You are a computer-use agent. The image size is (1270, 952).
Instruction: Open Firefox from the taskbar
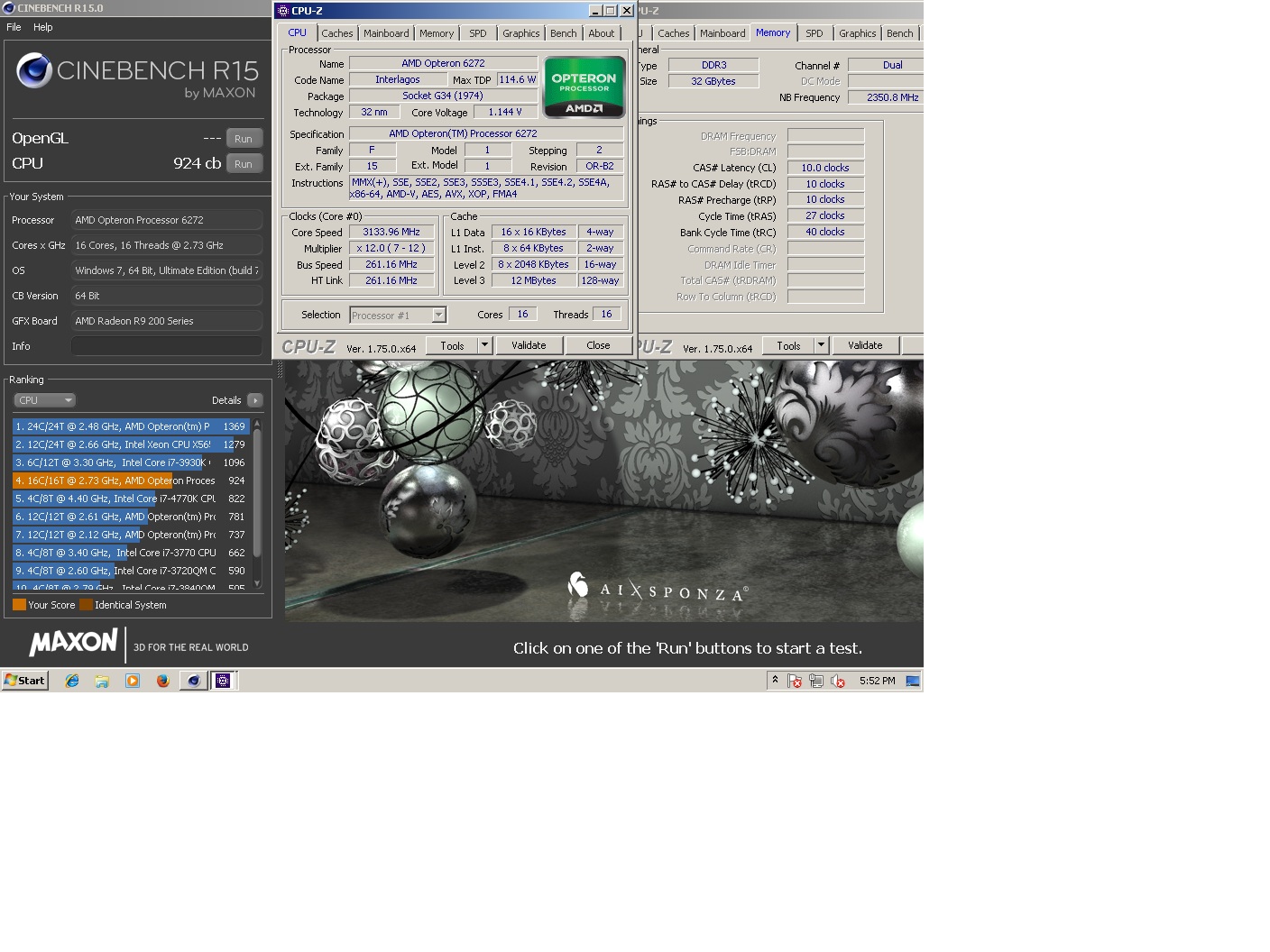162,681
